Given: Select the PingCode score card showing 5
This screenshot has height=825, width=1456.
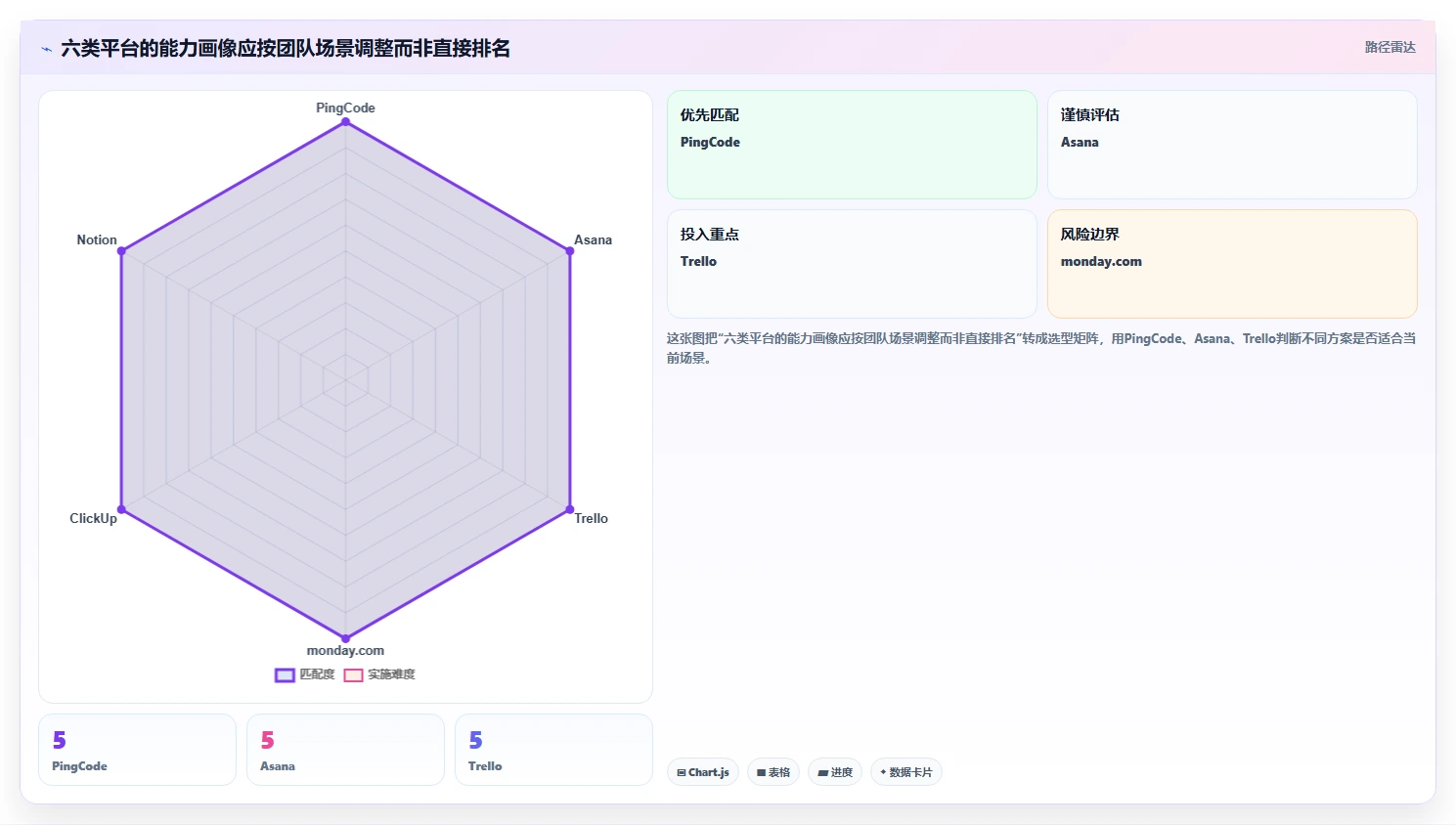Looking at the screenshot, I should (137, 750).
